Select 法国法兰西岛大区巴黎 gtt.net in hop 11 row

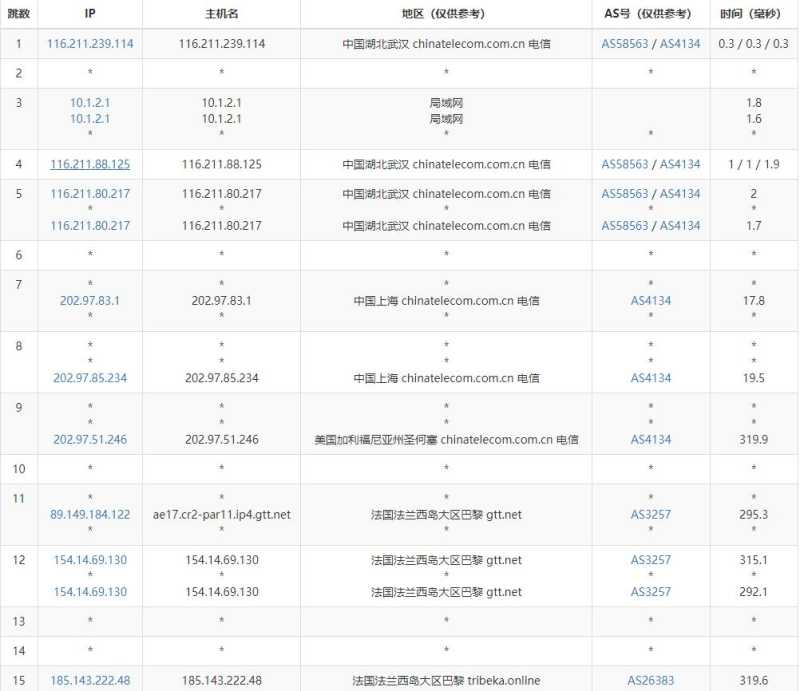446,514
